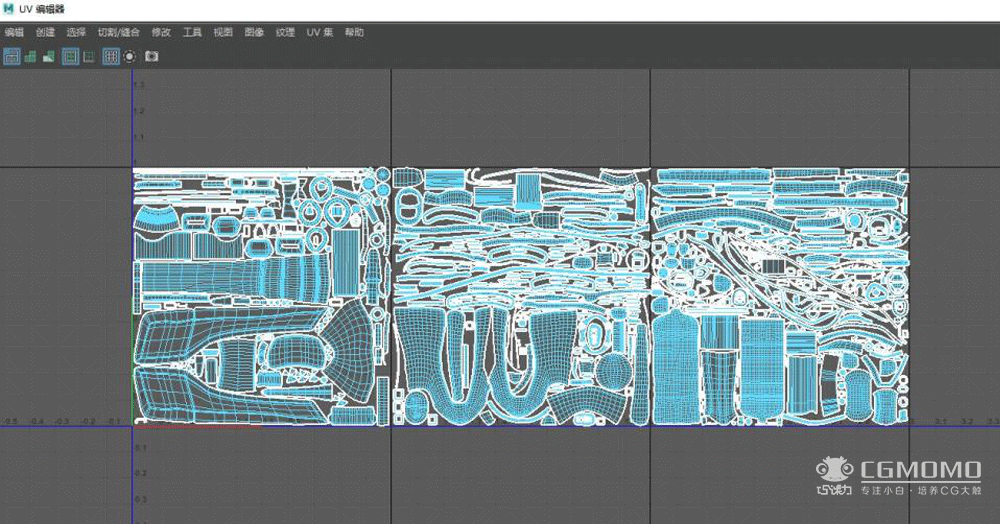This screenshot has height=524, width=1000.
Task: Click the first green shaded UV display icon
Action: click(30, 57)
